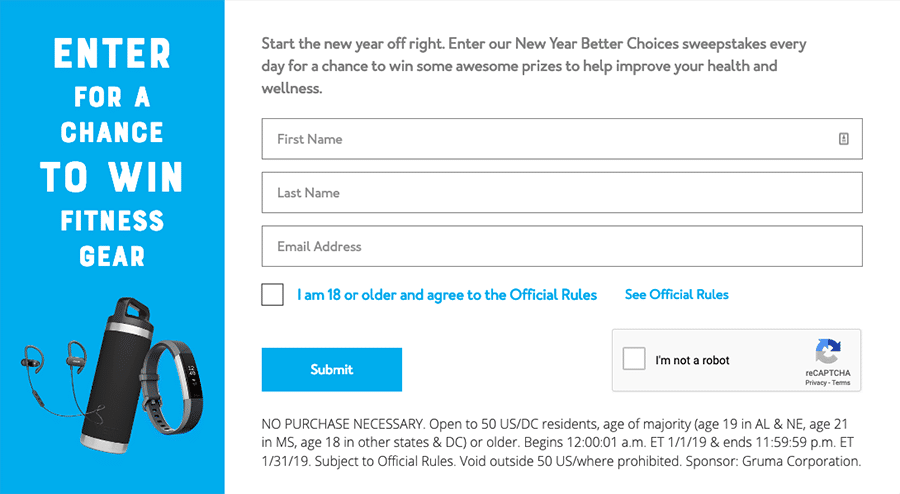Click the No Purchase Necessary disclaimer text
900x494 pixels.
point(560,443)
